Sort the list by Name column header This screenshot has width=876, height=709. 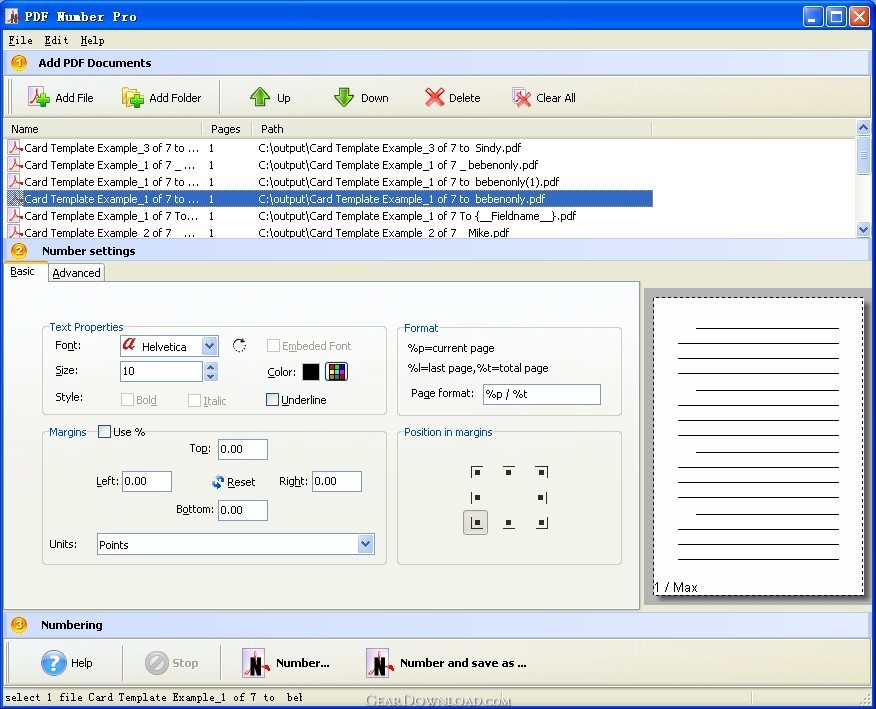(103, 129)
